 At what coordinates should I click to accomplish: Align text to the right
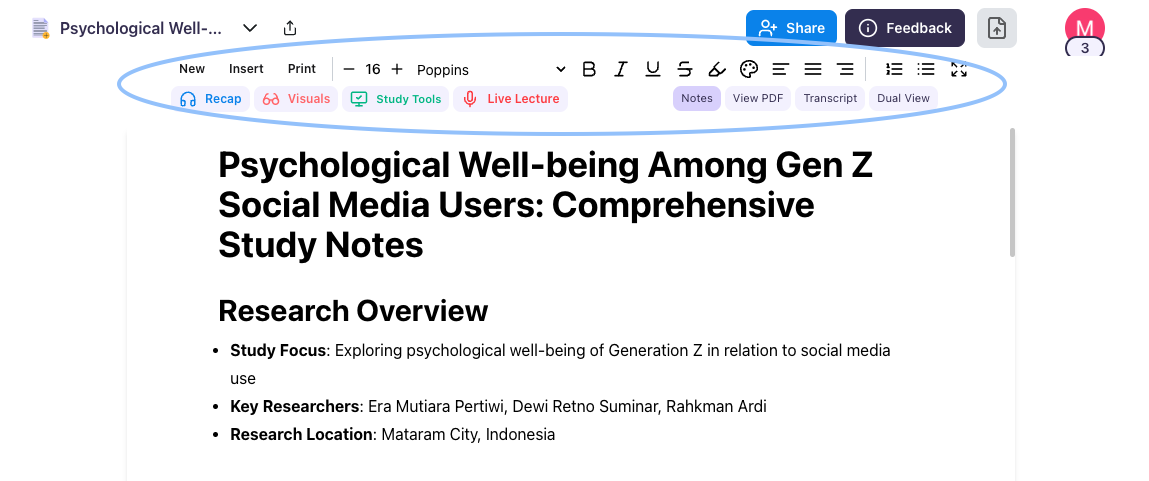point(845,70)
